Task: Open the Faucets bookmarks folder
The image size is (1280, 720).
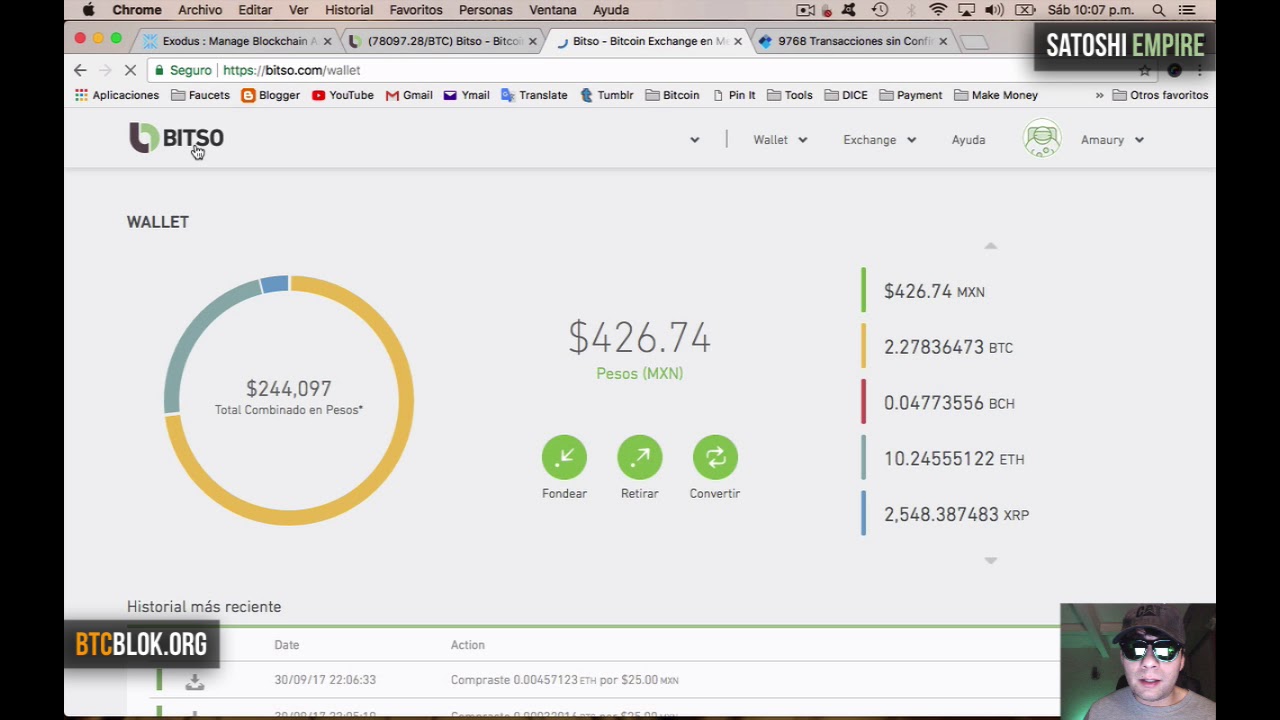Action: coord(200,95)
